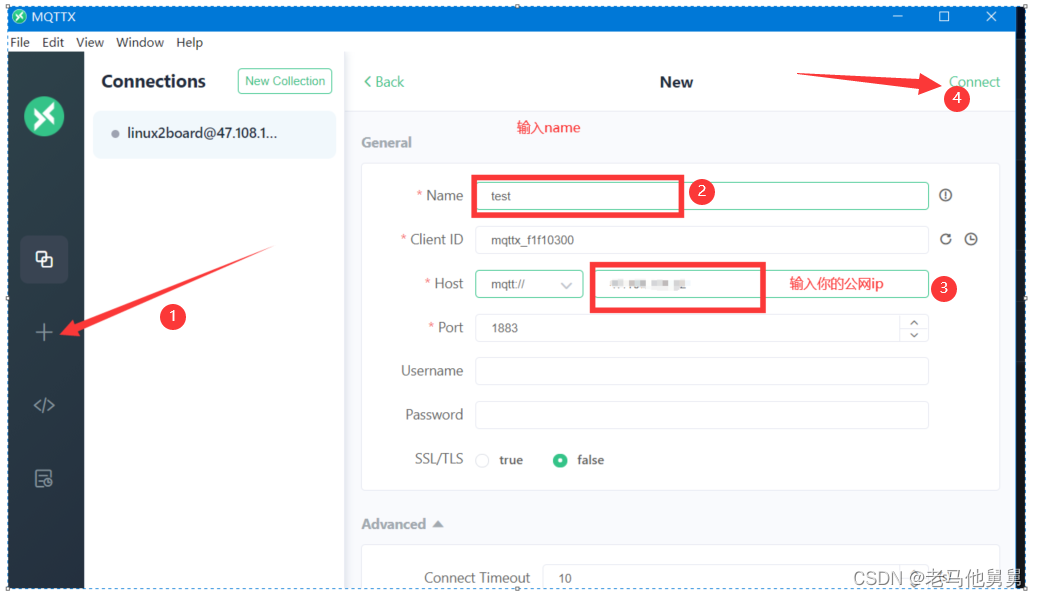Viewport: 1037px width, 597px height.
Task: Open the Log page icon in sidebar
Action: [44, 479]
